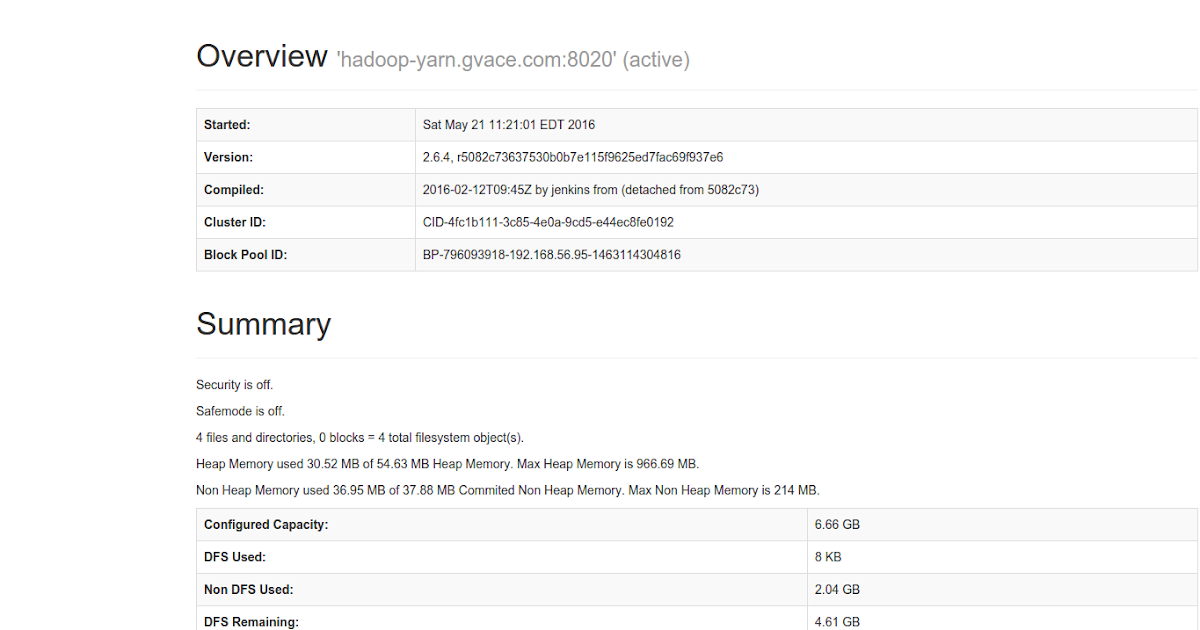Click the Started row in the overview table
1200x630 pixels.
[x=226, y=124]
